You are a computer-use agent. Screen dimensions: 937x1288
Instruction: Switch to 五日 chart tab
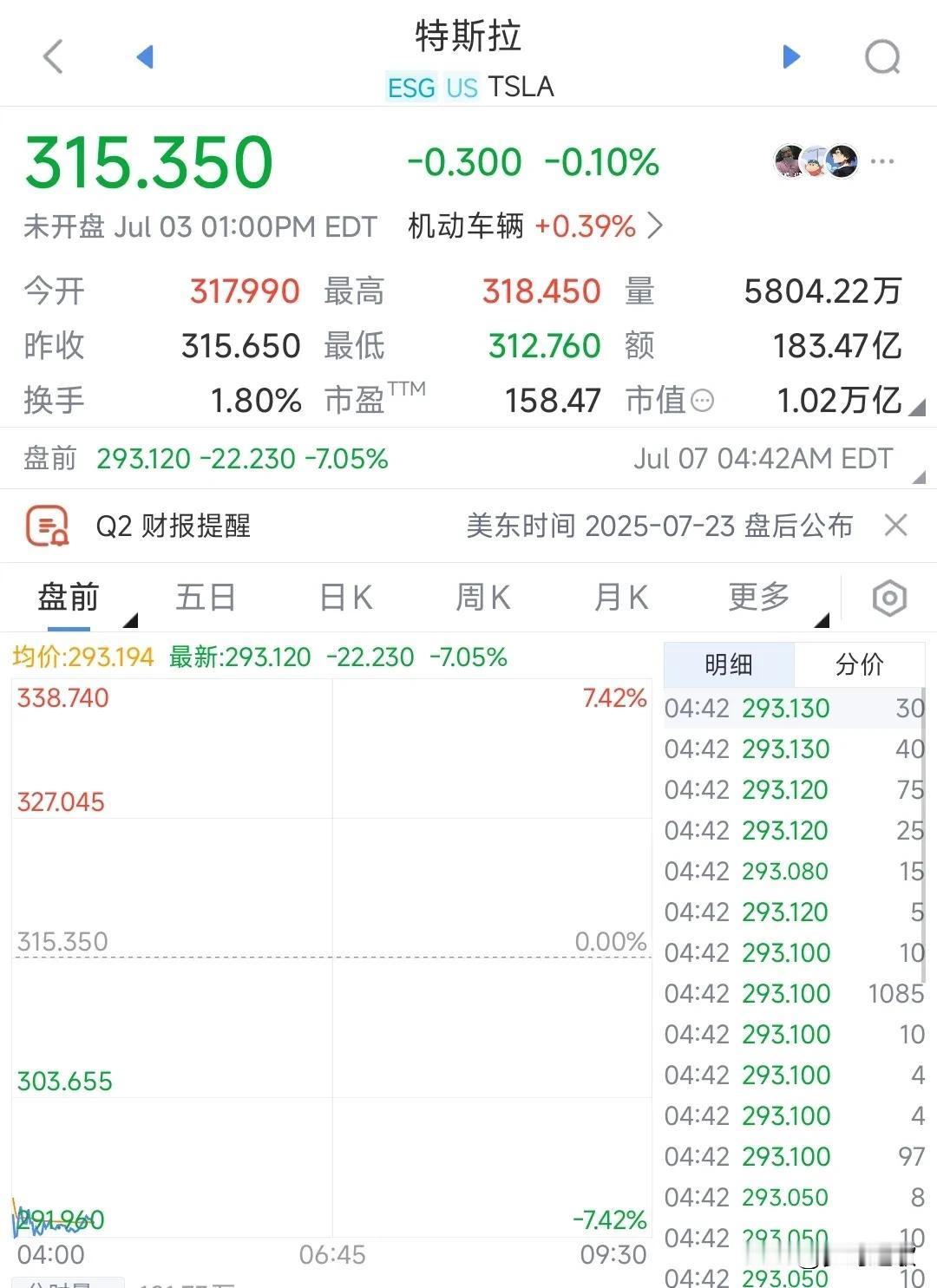tap(206, 598)
